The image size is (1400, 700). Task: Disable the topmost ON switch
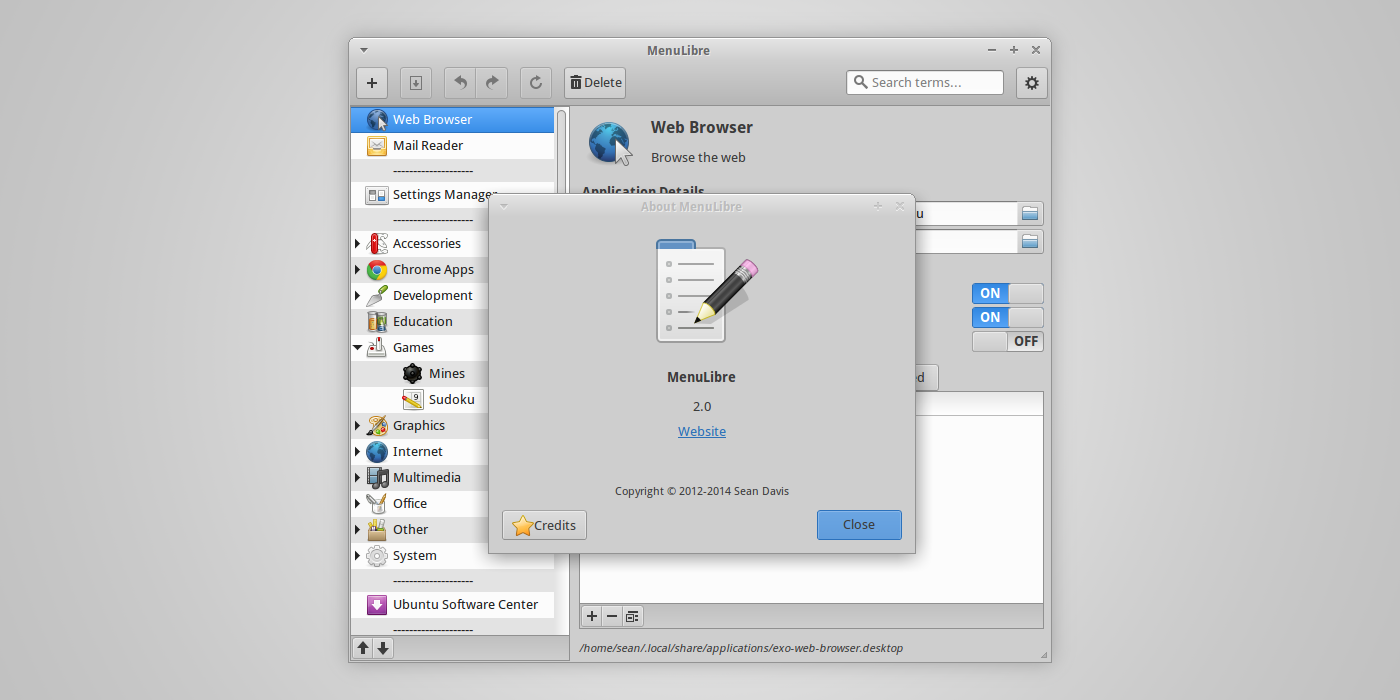click(1007, 293)
